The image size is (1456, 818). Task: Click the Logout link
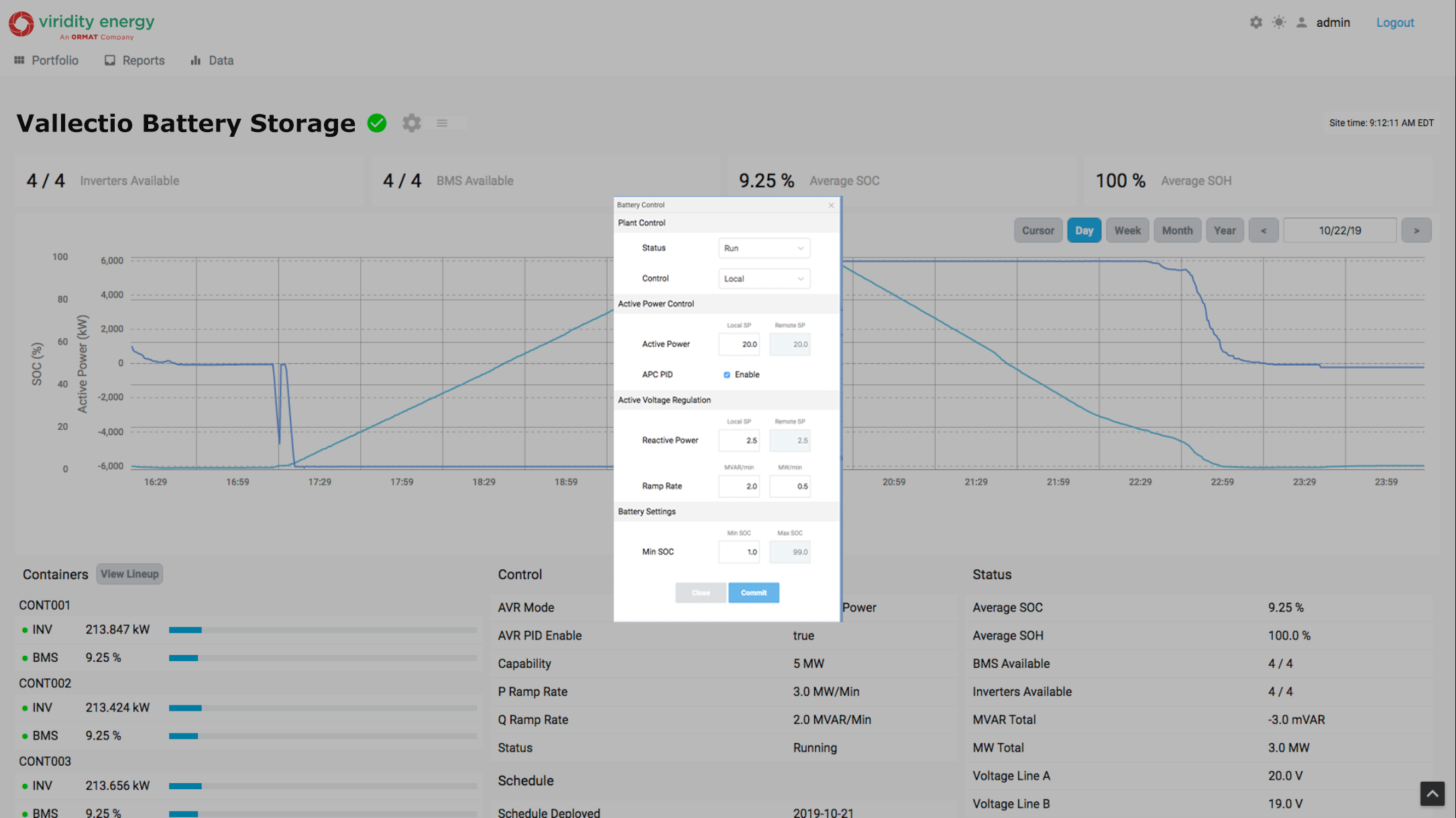(1395, 22)
